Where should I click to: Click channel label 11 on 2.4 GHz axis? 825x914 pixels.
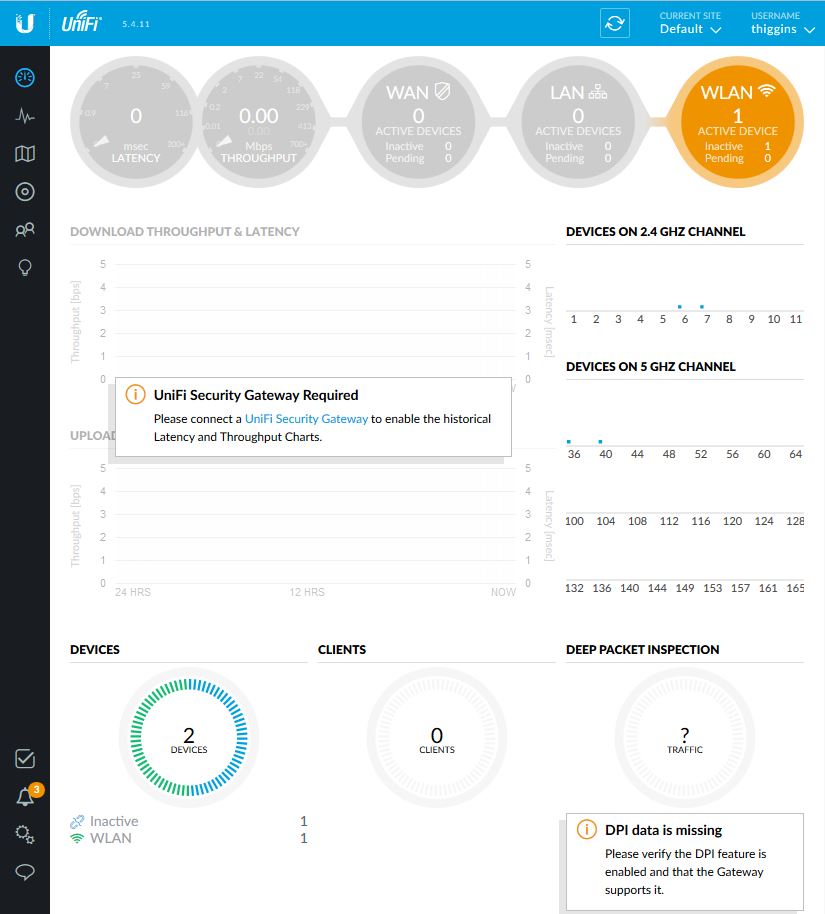point(796,319)
